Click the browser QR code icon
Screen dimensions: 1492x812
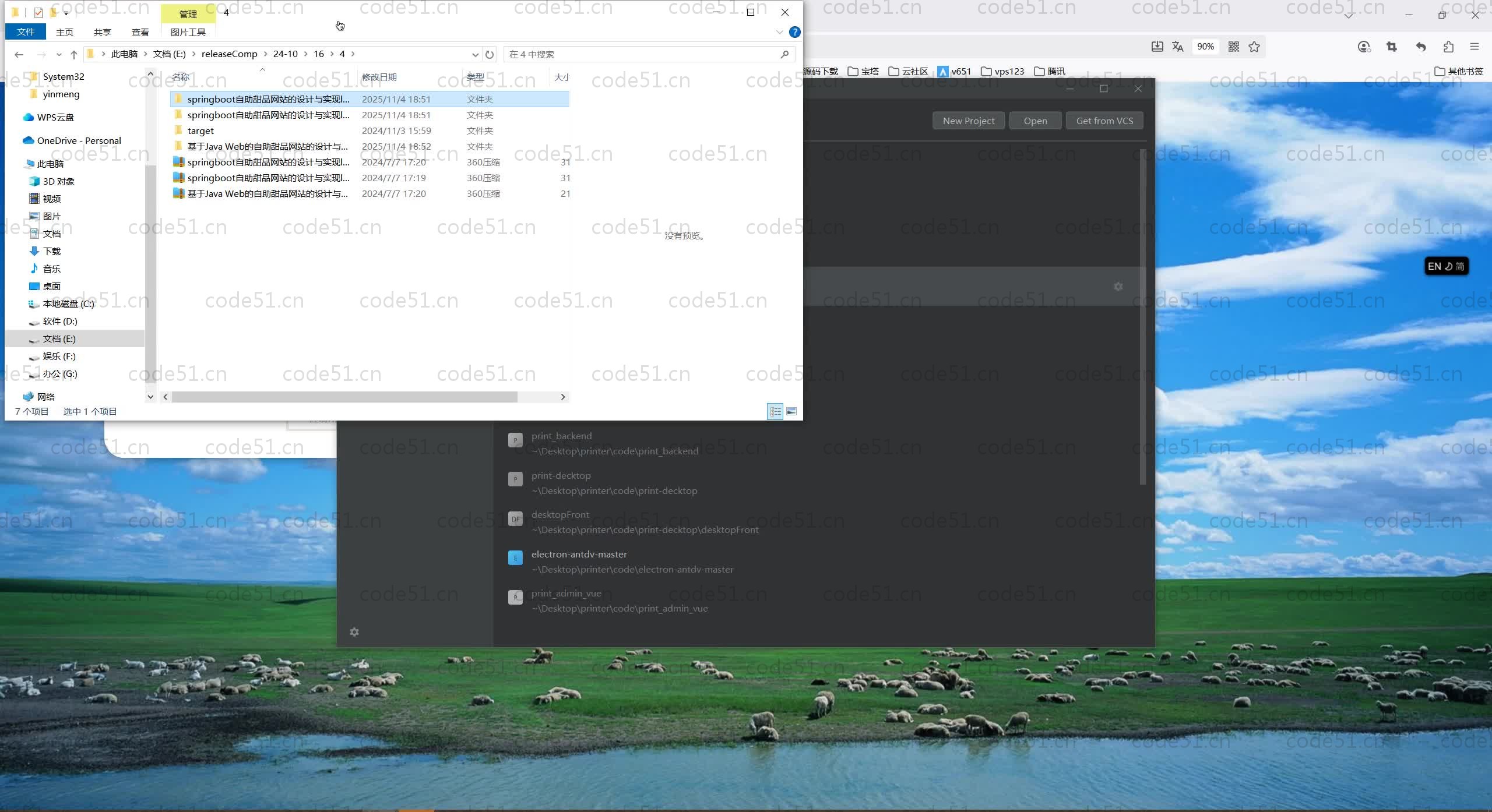[x=1233, y=47]
